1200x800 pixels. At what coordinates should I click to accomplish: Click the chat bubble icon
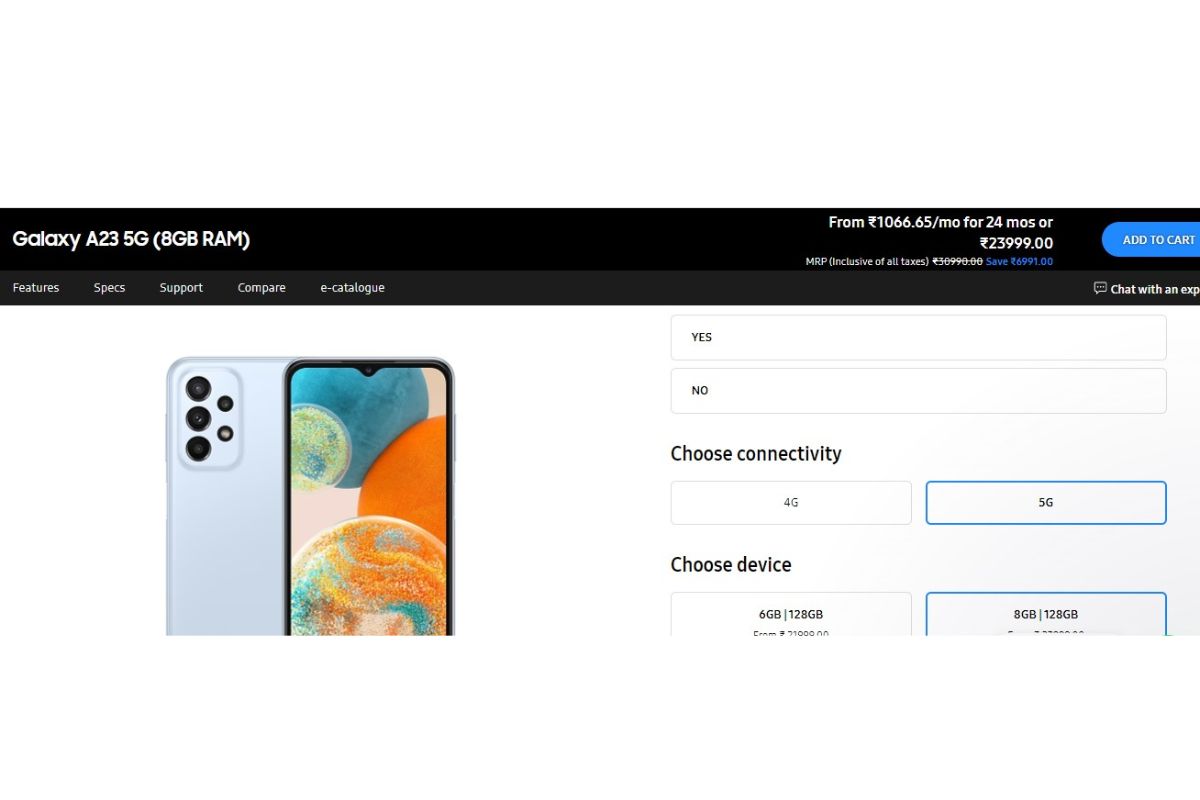tap(1100, 288)
